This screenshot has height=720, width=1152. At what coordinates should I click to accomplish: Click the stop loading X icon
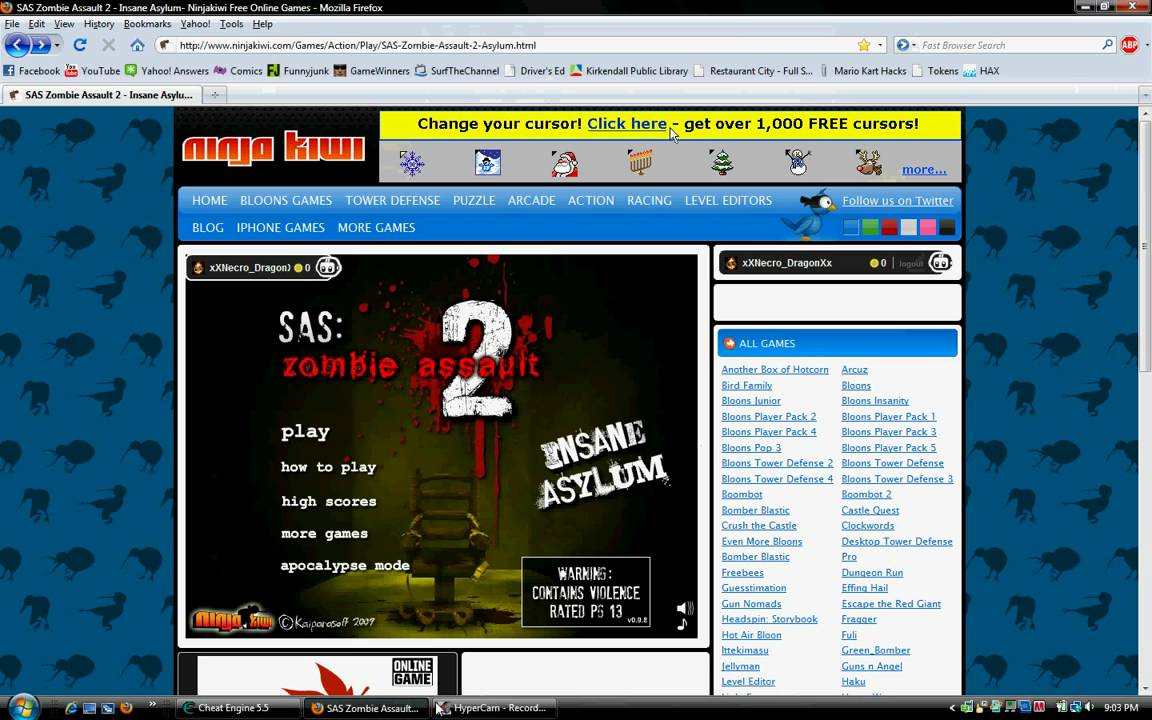pyautogui.click(x=109, y=45)
